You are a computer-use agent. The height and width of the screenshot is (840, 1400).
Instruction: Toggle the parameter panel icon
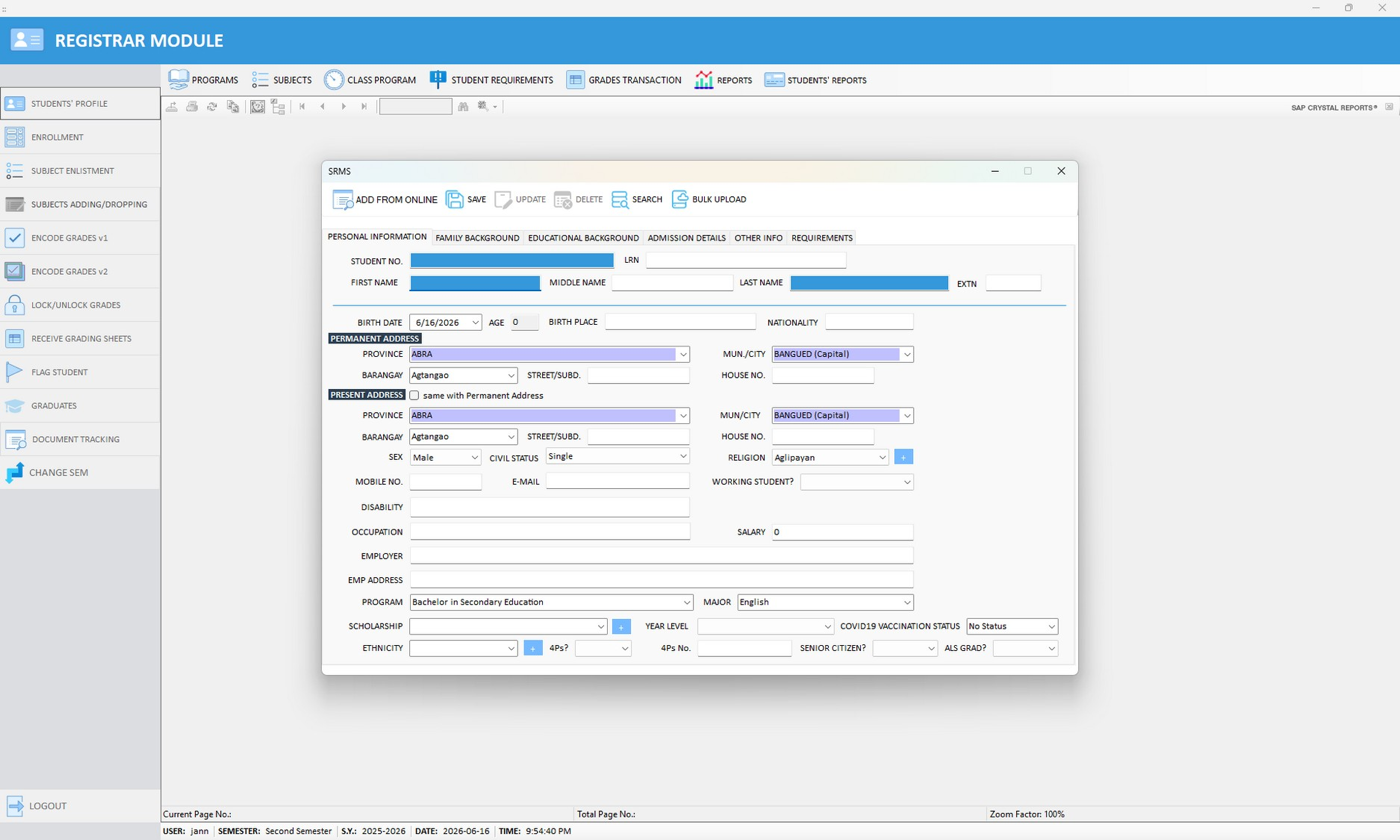click(x=257, y=106)
